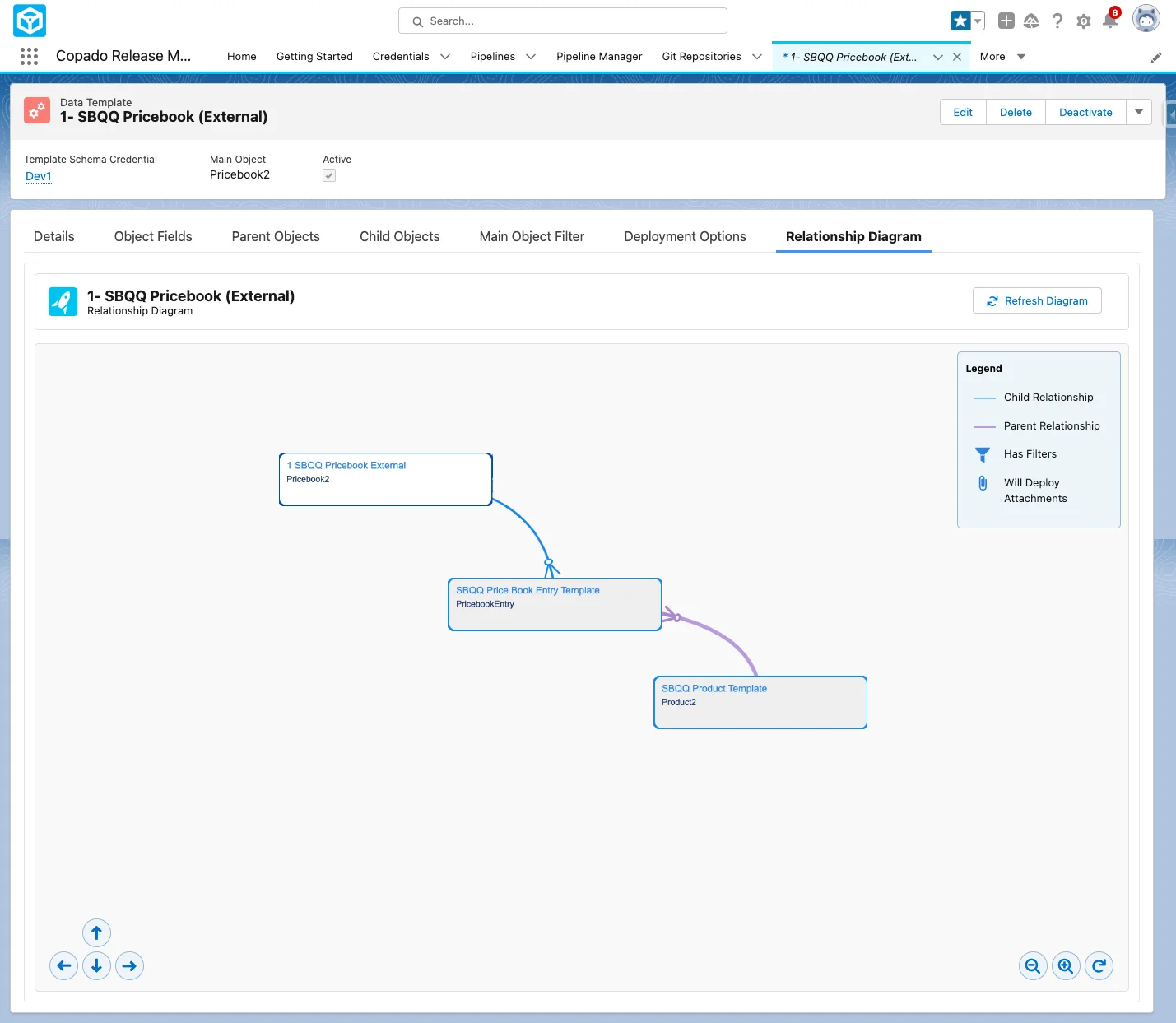Screen dimensions: 1176x1023
Task: Expand the Pipelines menu chevron
Action: [x=531, y=57]
